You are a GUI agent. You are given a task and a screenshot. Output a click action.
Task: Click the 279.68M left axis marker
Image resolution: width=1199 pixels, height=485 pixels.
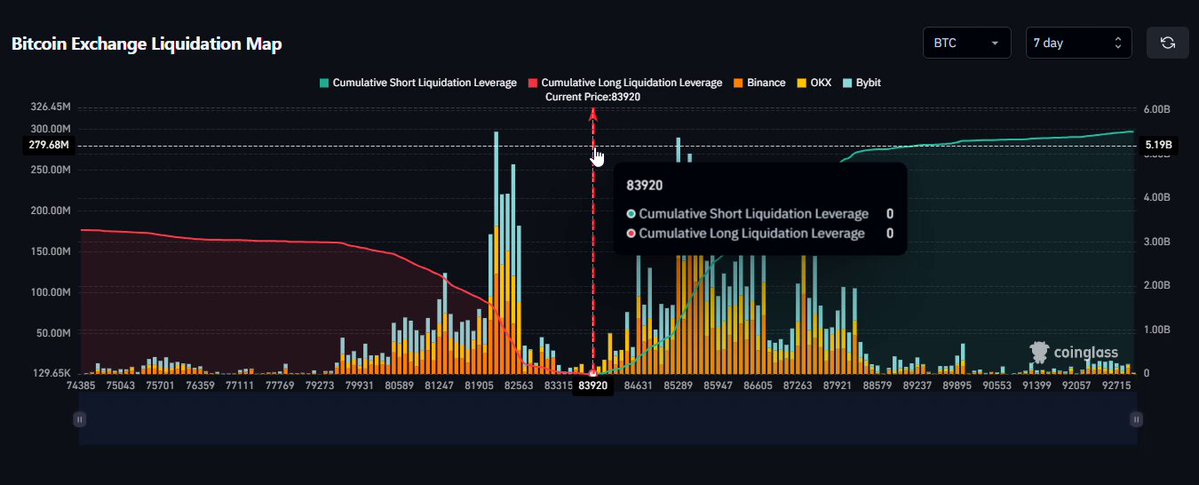(x=50, y=145)
